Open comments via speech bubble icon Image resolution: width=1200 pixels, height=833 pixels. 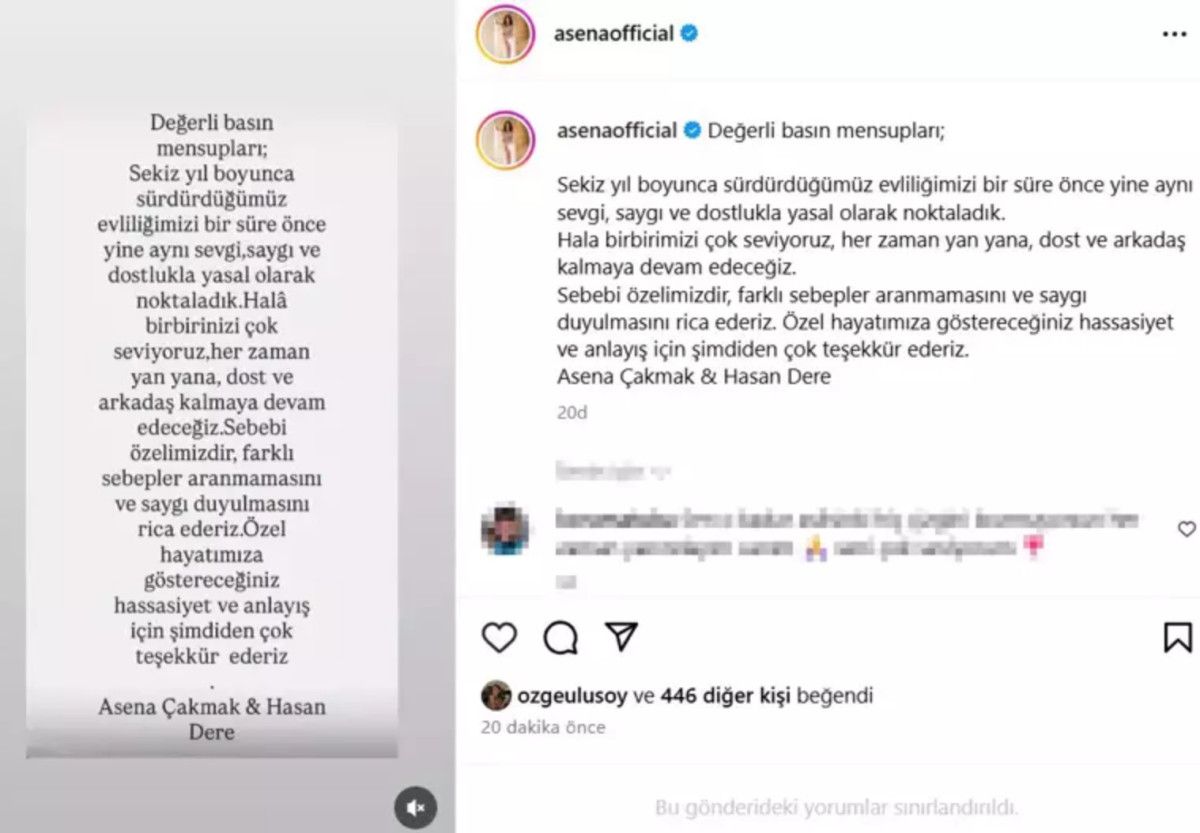561,637
